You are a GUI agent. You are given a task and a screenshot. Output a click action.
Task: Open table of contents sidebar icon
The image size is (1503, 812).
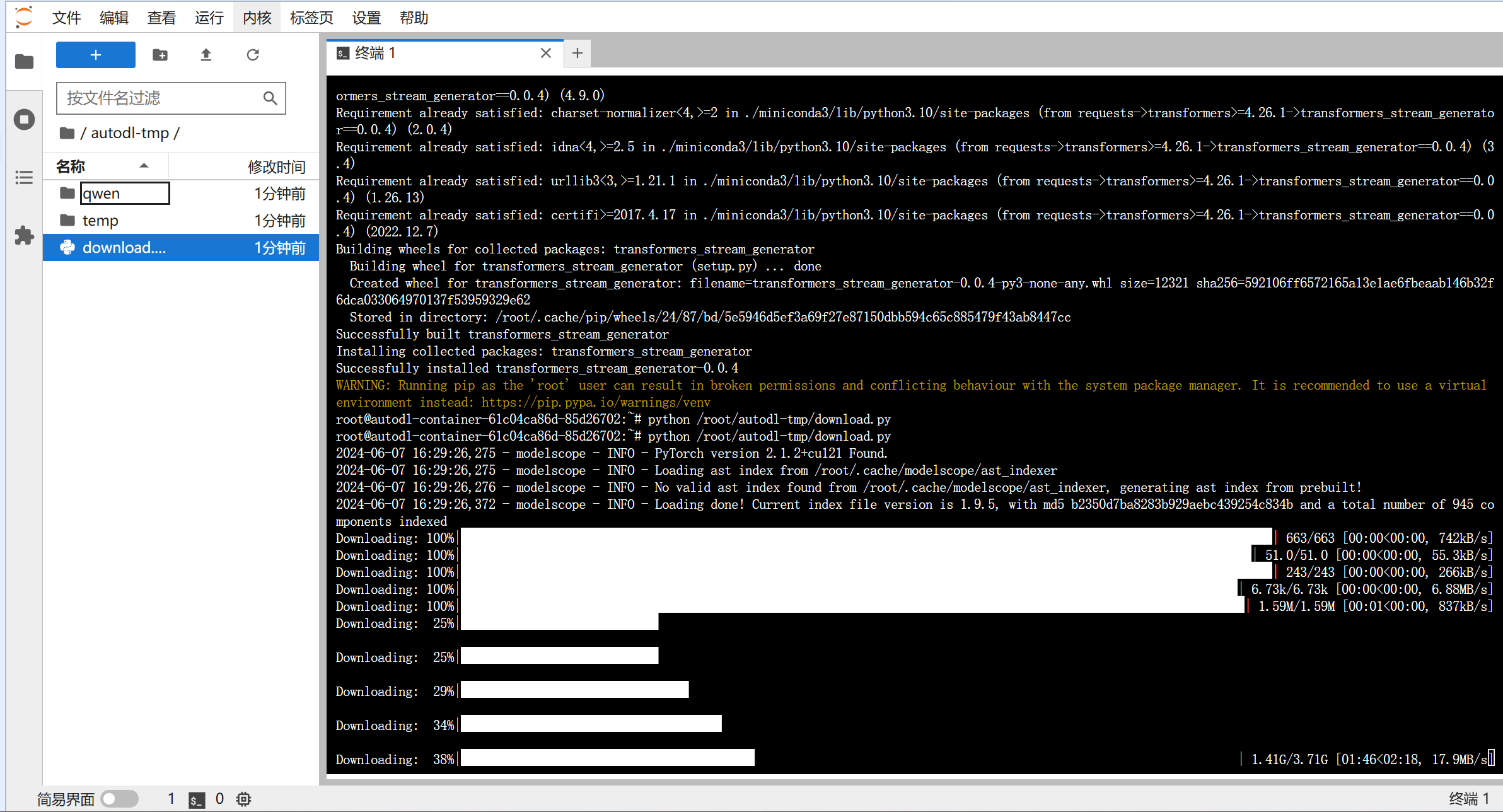click(24, 177)
